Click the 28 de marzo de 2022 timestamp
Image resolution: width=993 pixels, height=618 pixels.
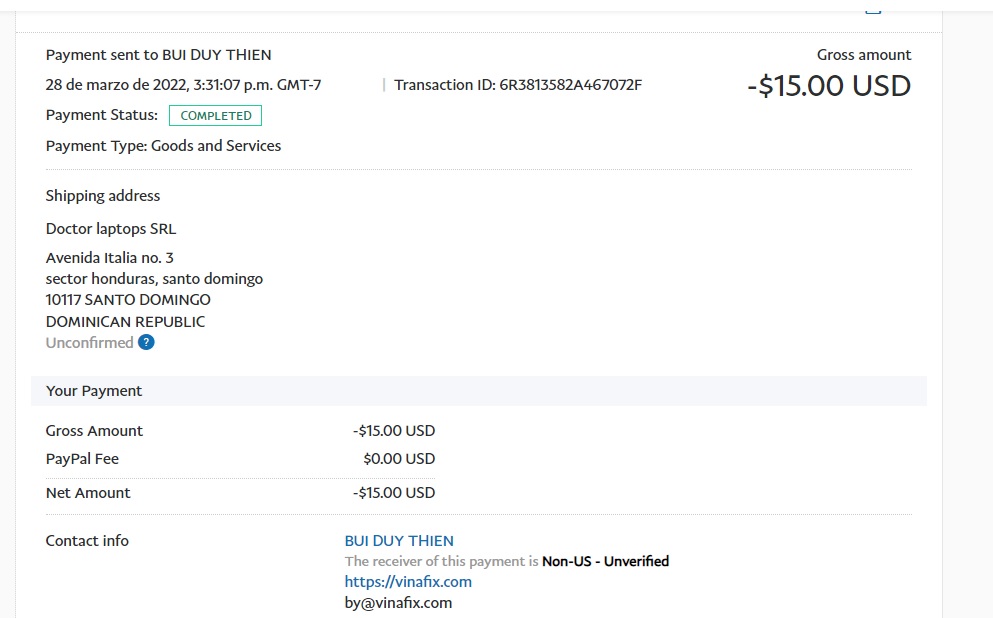(183, 85)
